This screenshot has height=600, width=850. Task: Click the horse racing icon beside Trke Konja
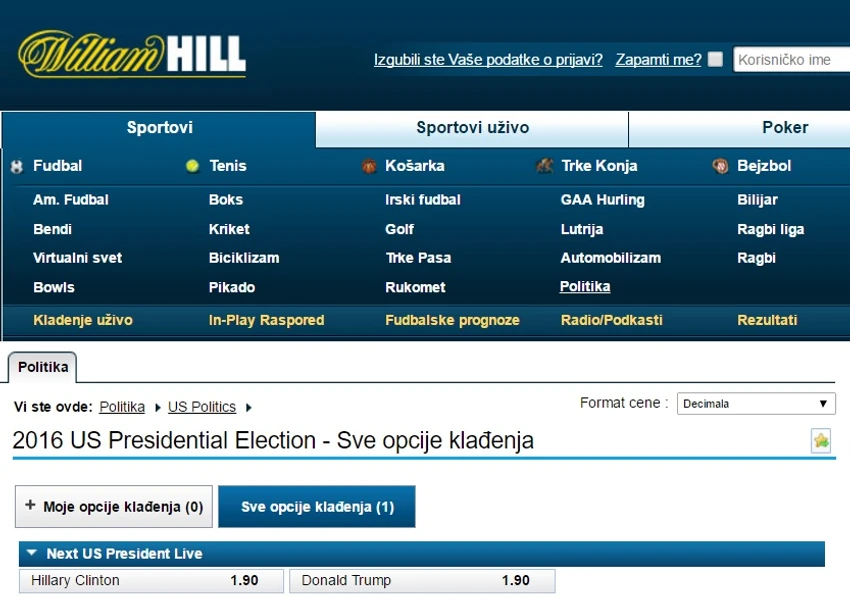click(x=545, y=165)
